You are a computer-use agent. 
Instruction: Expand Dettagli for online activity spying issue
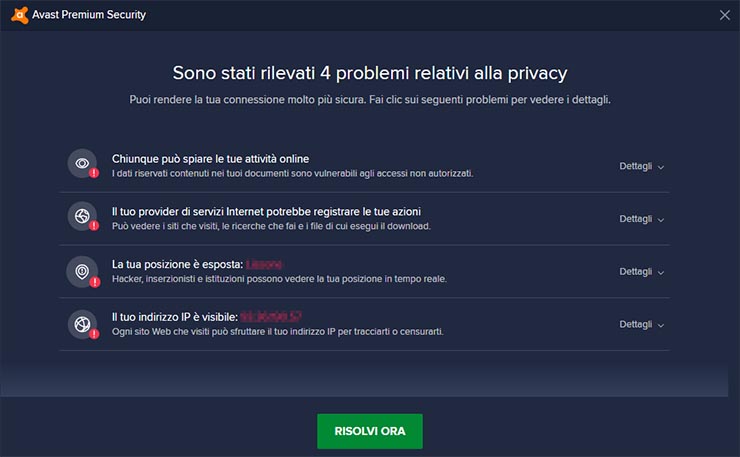click(641, 166)
